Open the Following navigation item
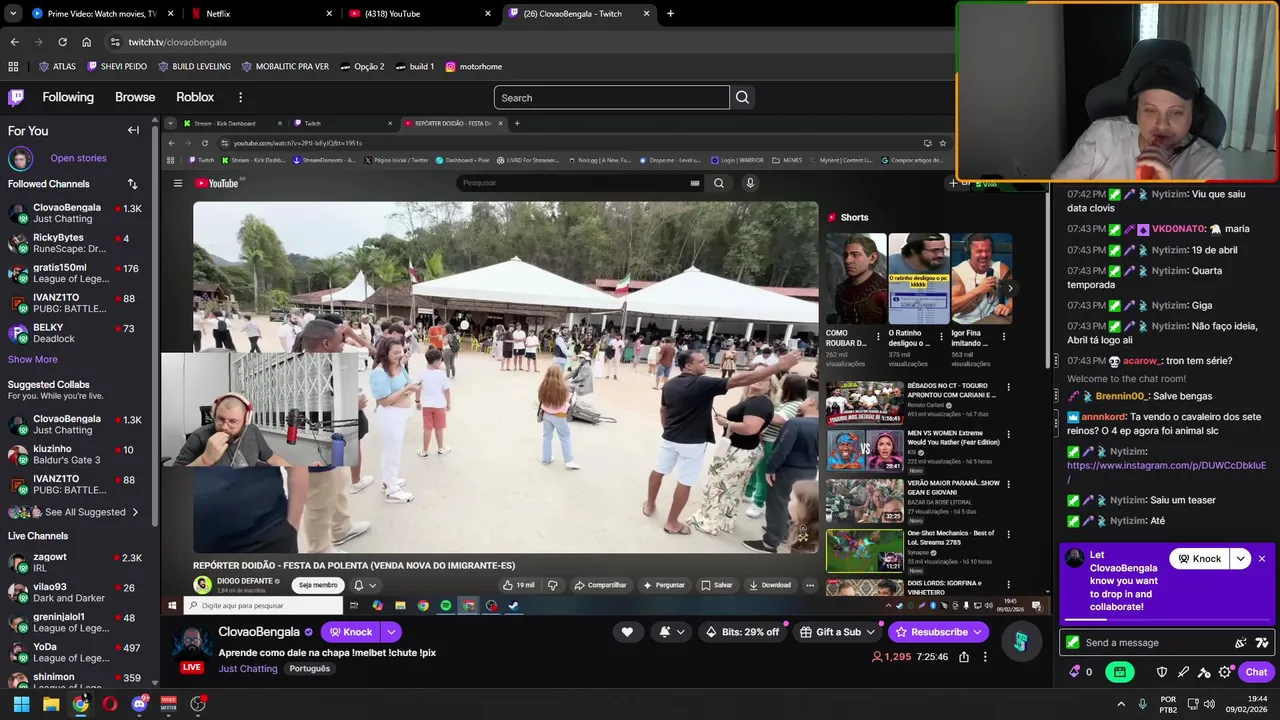 tap(68, 97)
